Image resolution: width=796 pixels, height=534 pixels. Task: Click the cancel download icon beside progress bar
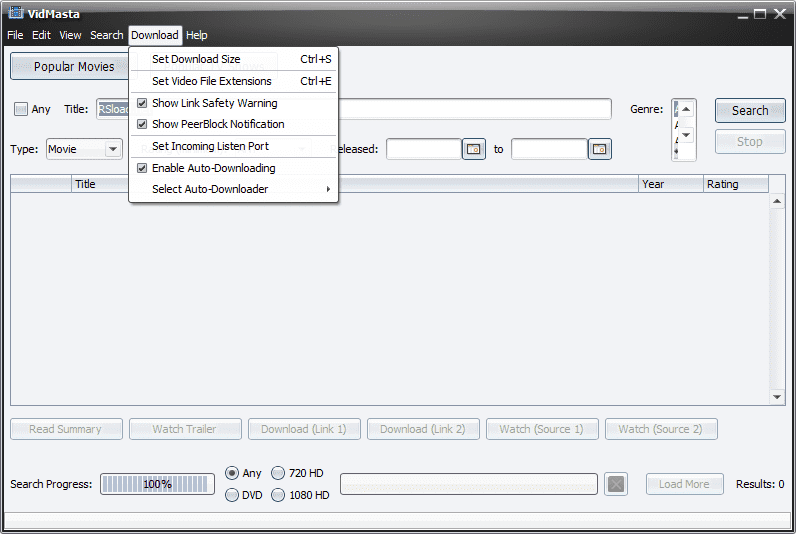pos(617,484)
